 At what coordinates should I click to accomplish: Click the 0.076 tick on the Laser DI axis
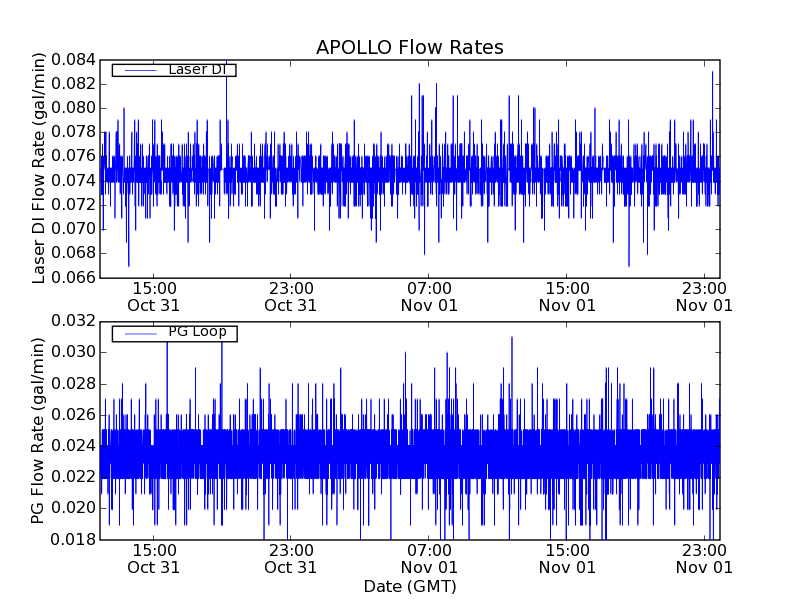[73, 156]
